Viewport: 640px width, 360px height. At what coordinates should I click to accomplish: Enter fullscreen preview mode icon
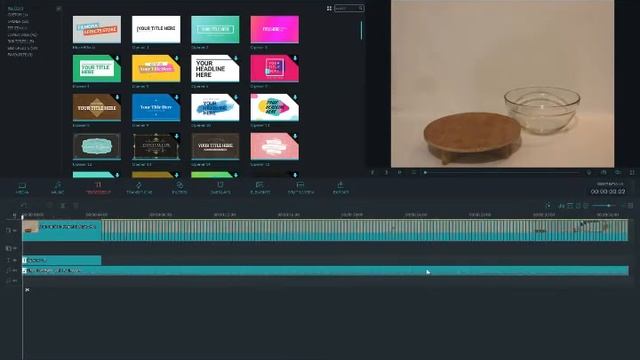632,173
